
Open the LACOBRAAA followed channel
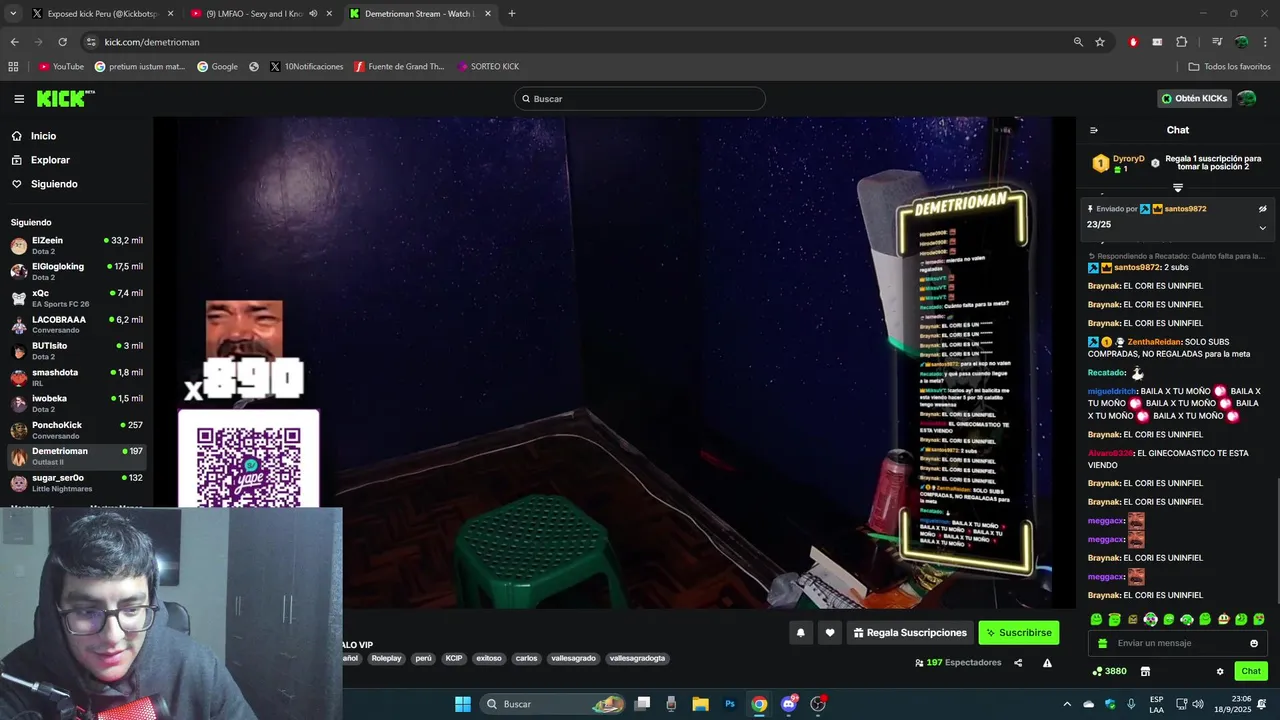pyautogui.click(x=76, y=325)
